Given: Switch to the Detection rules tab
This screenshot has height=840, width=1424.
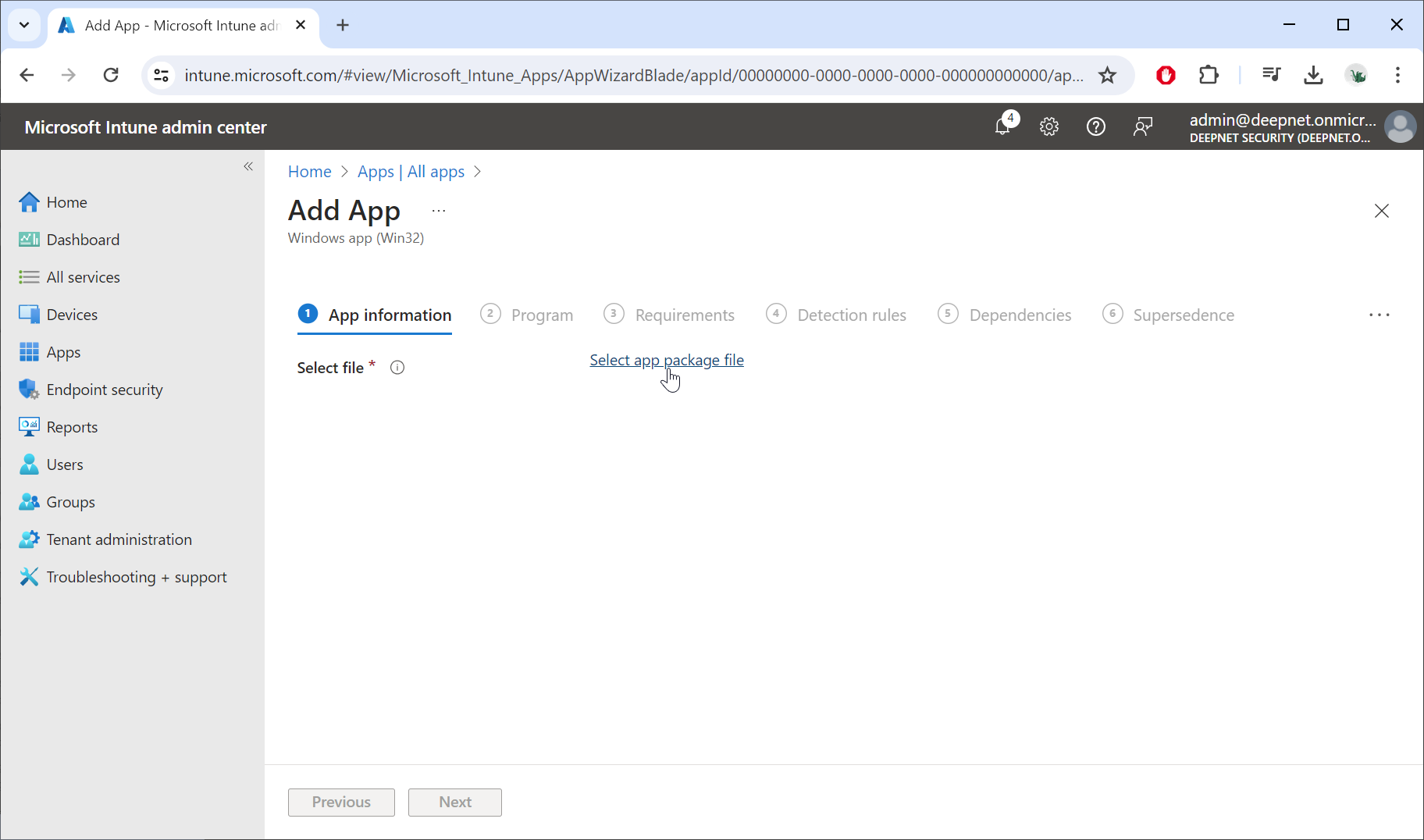Looking at the screenshot, I should [x=851, y=315].
